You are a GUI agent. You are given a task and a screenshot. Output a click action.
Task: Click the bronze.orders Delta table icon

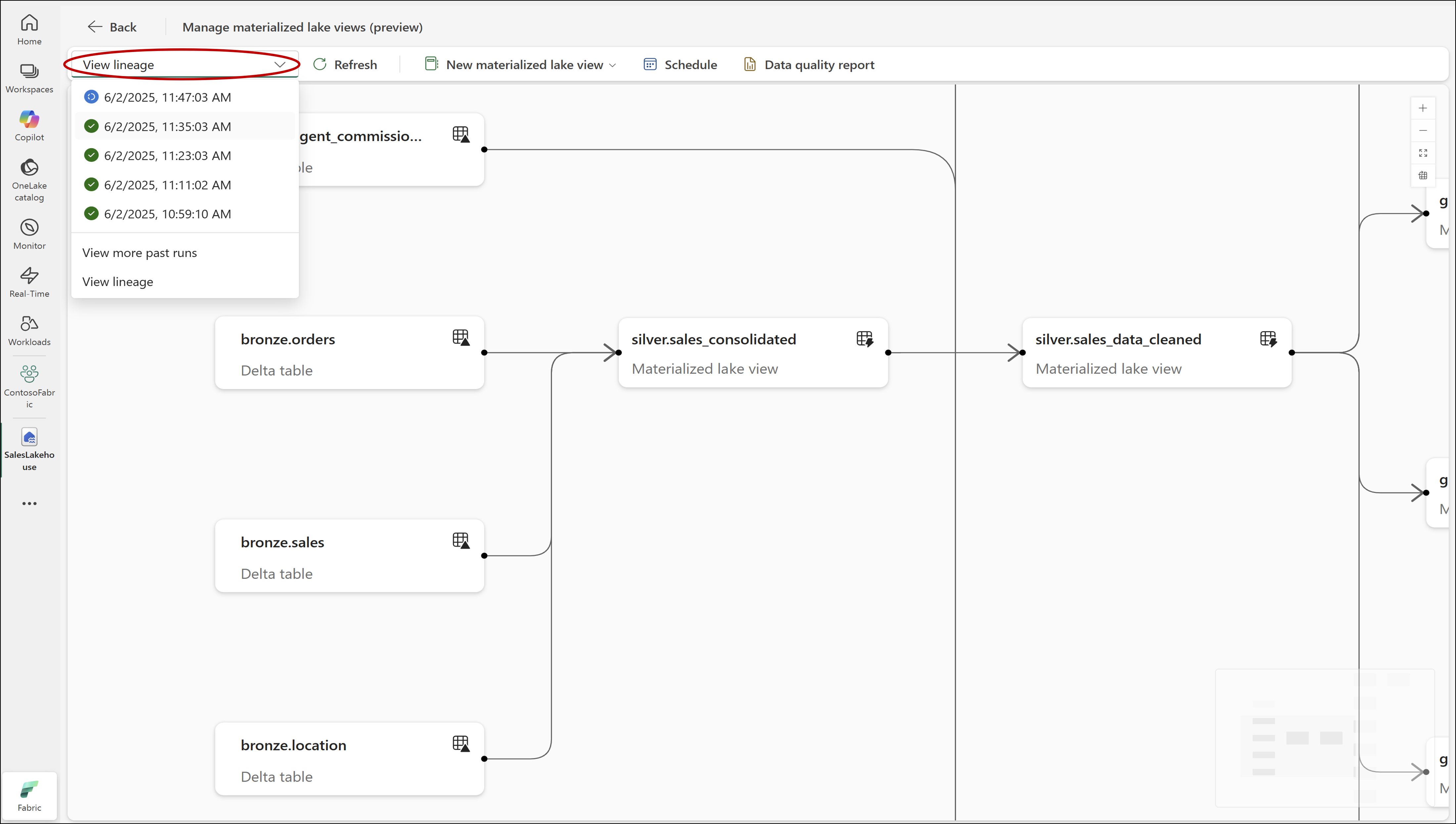click(x=461, y=338)
